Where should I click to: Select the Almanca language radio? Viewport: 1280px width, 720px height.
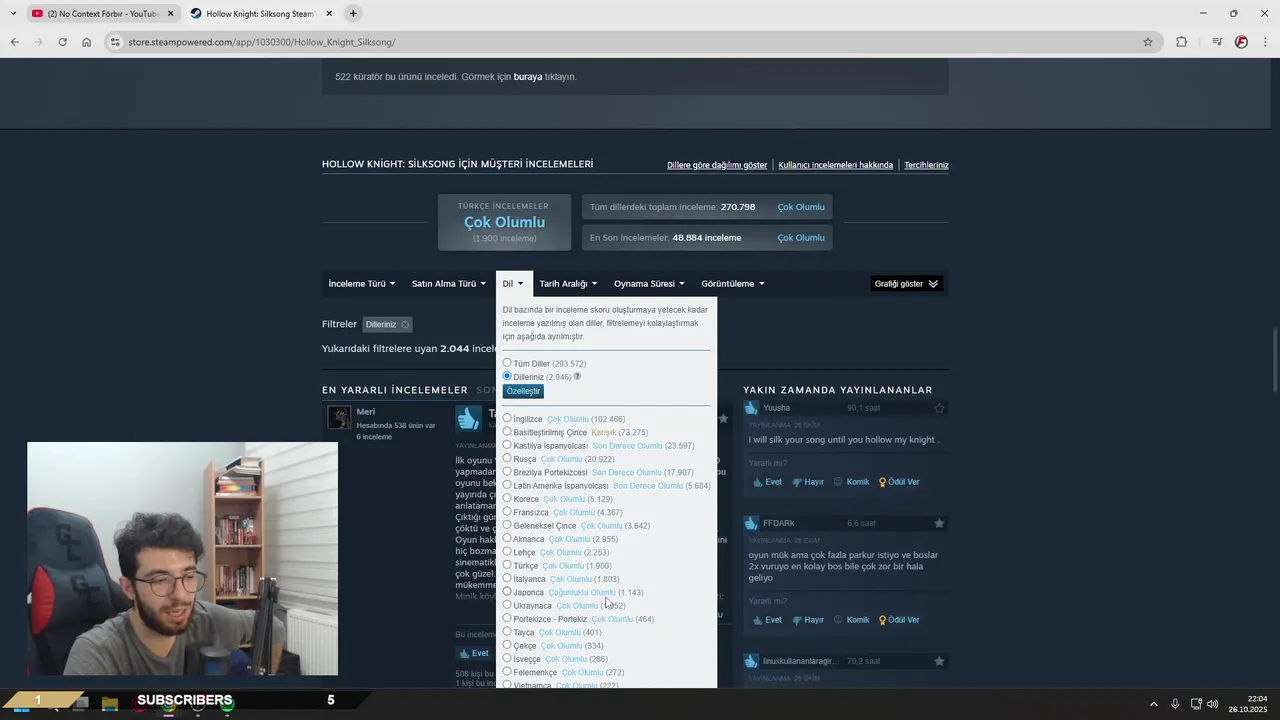(507, 538)
